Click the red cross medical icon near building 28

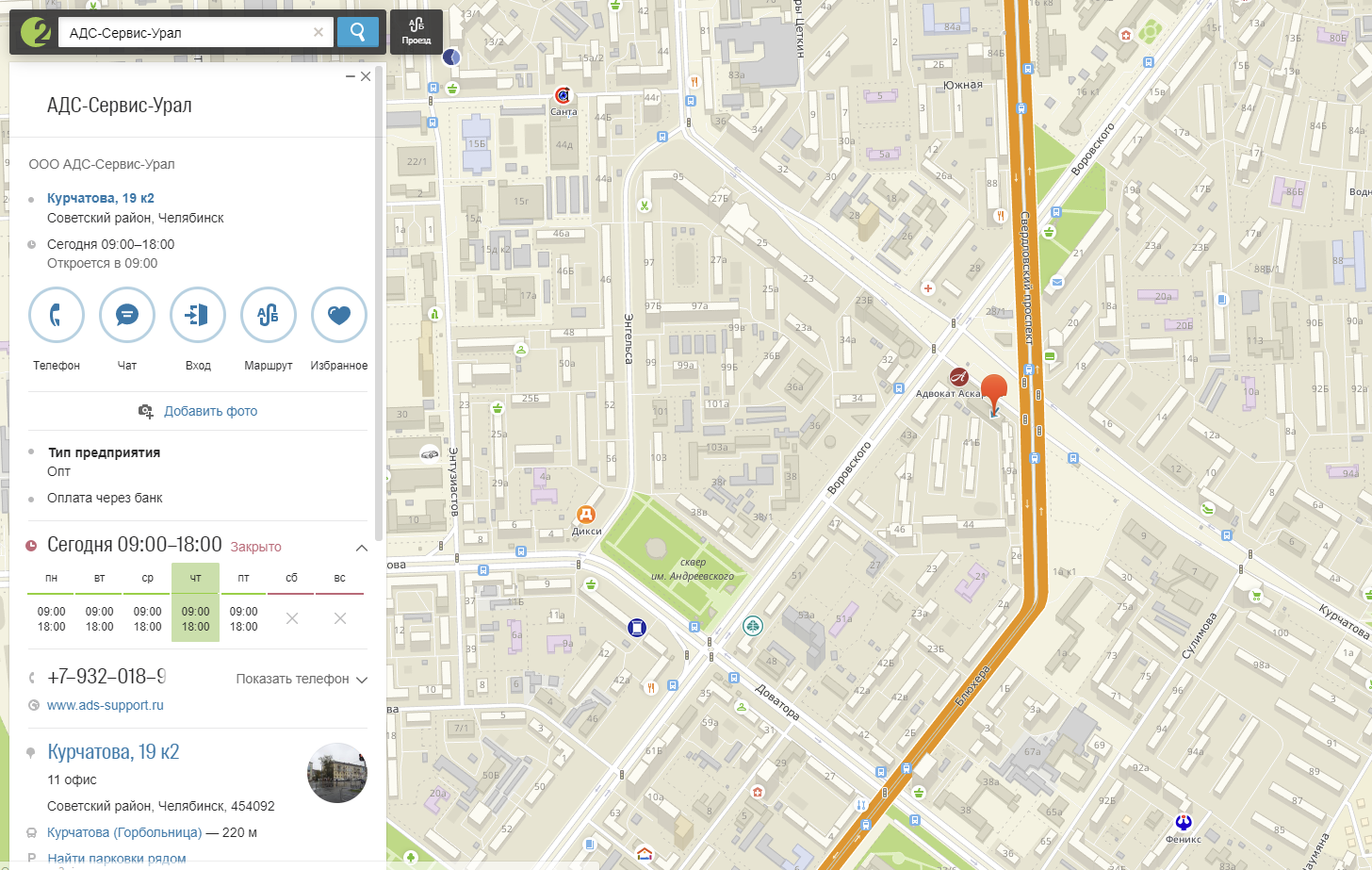pos(928,288)
